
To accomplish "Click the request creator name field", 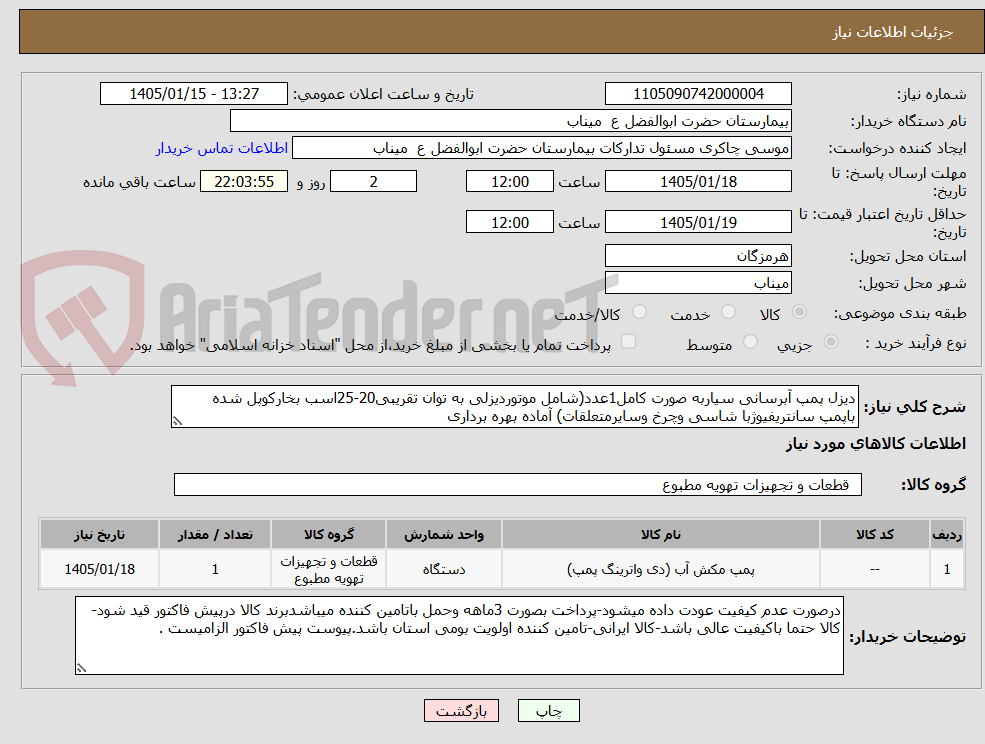I will [541, 148].
